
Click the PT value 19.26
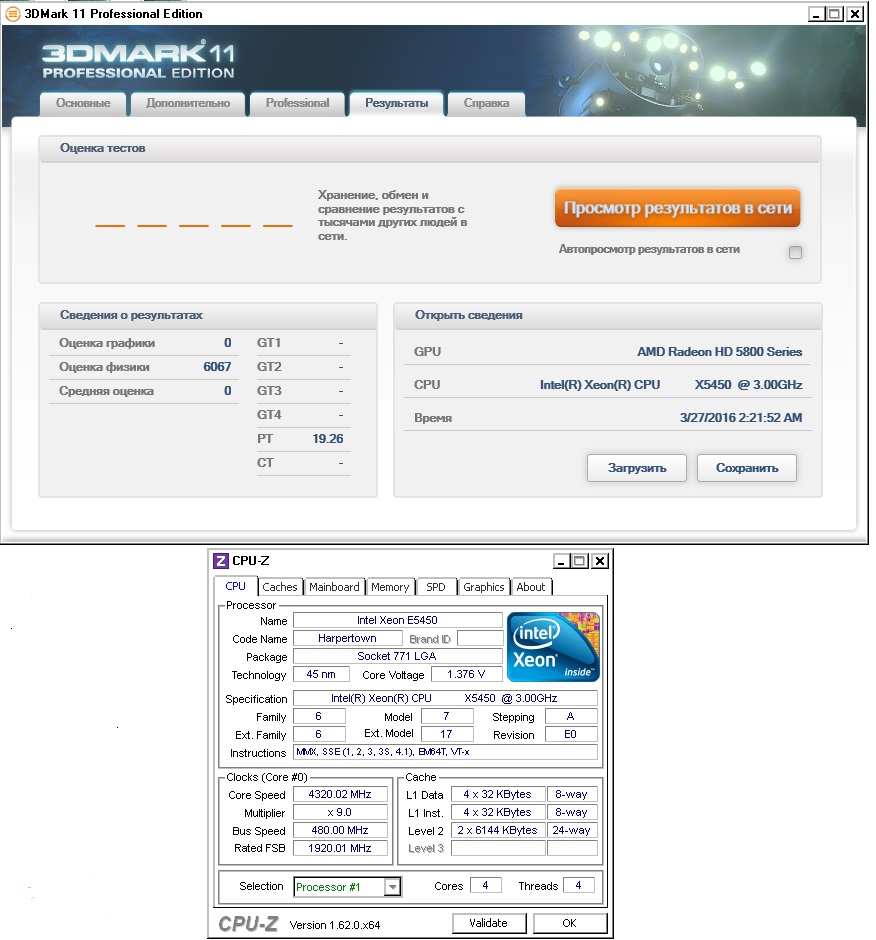click(327, 439)
